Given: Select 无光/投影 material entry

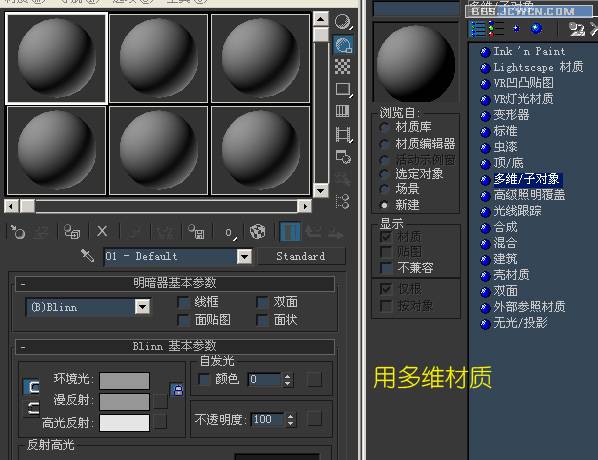Looking at the screenshot, I should (x=521, y=323).
